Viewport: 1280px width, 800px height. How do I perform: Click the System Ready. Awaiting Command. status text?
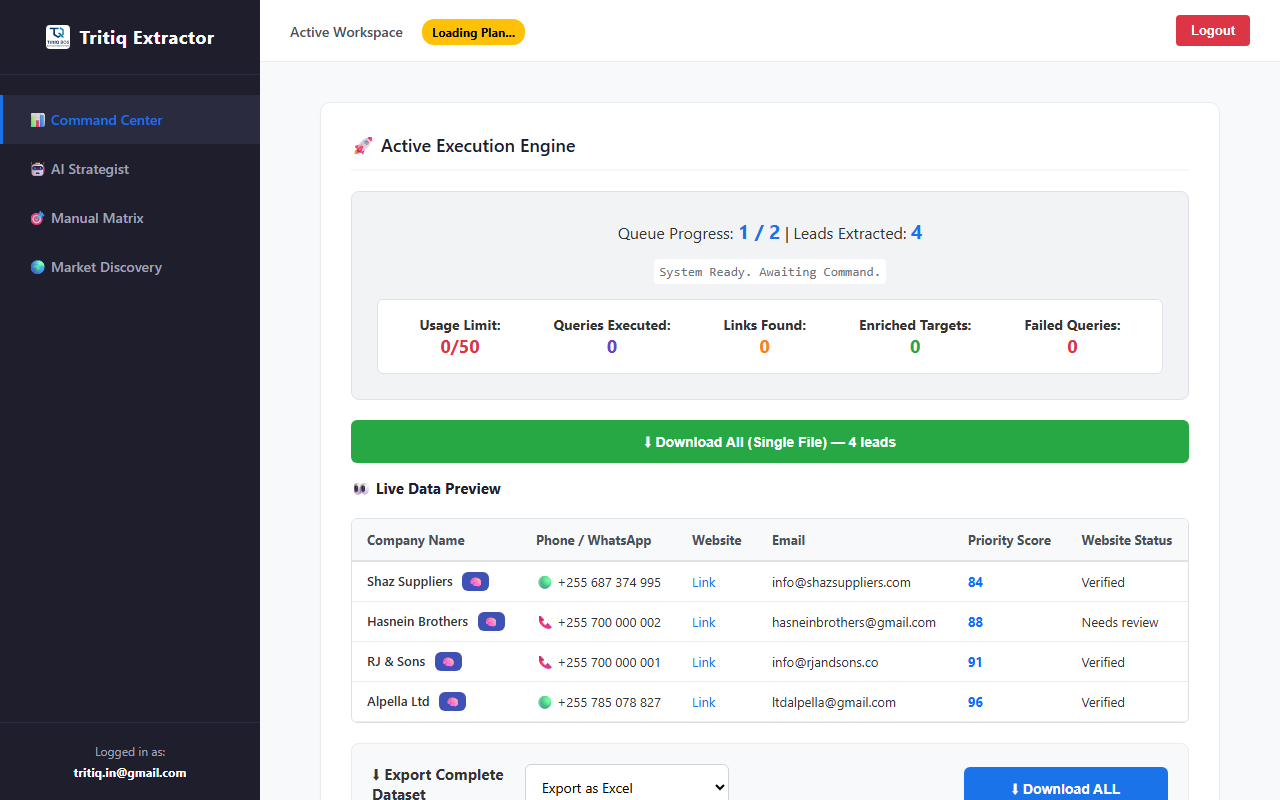(x=770, y=272)
